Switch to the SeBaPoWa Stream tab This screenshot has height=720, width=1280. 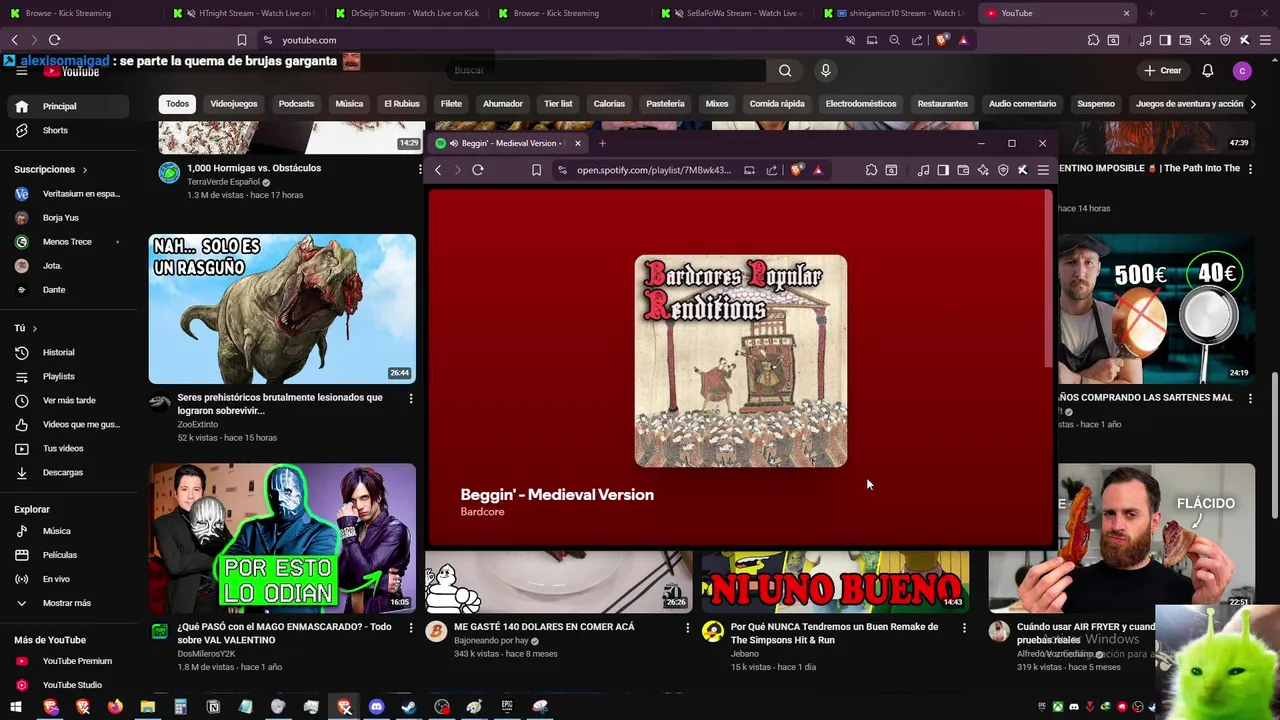733,13
